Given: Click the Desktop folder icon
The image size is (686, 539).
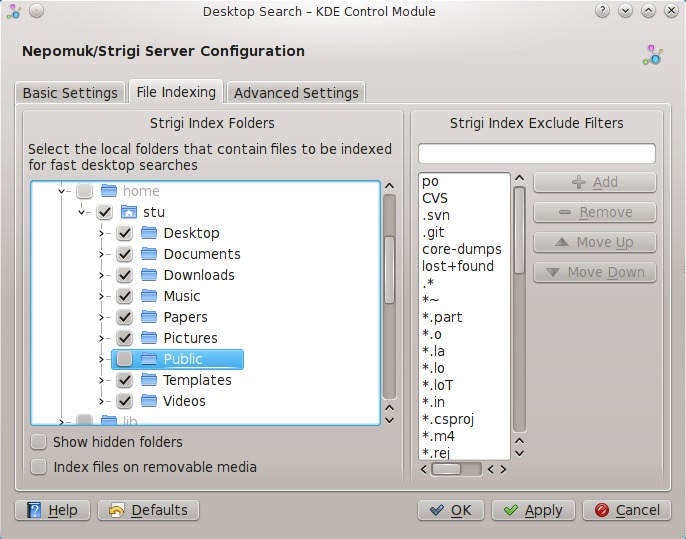Looking at the screenshot, I should coord(149,233).
